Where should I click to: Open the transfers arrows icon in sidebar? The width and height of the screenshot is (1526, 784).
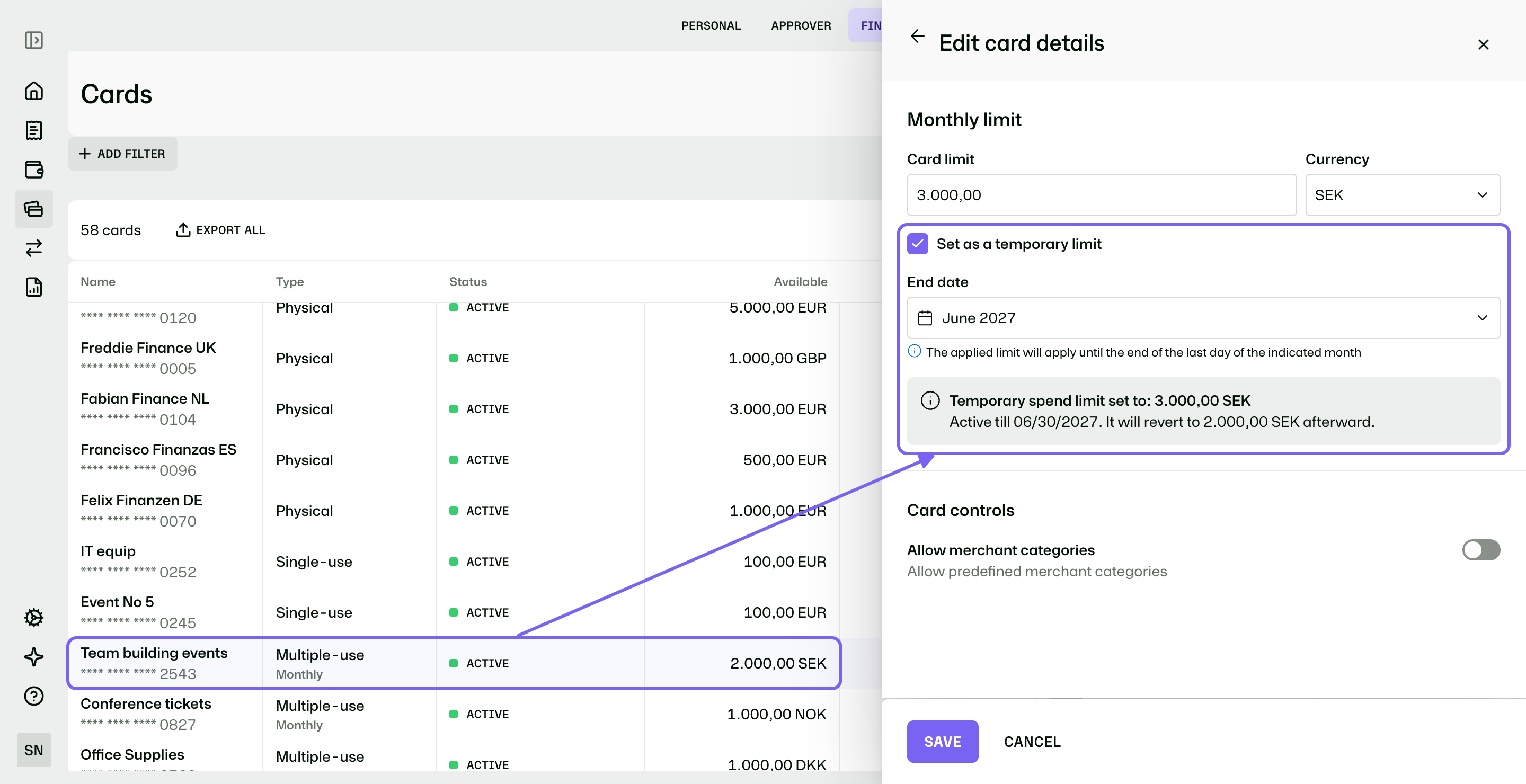click(x=34, y=247)
